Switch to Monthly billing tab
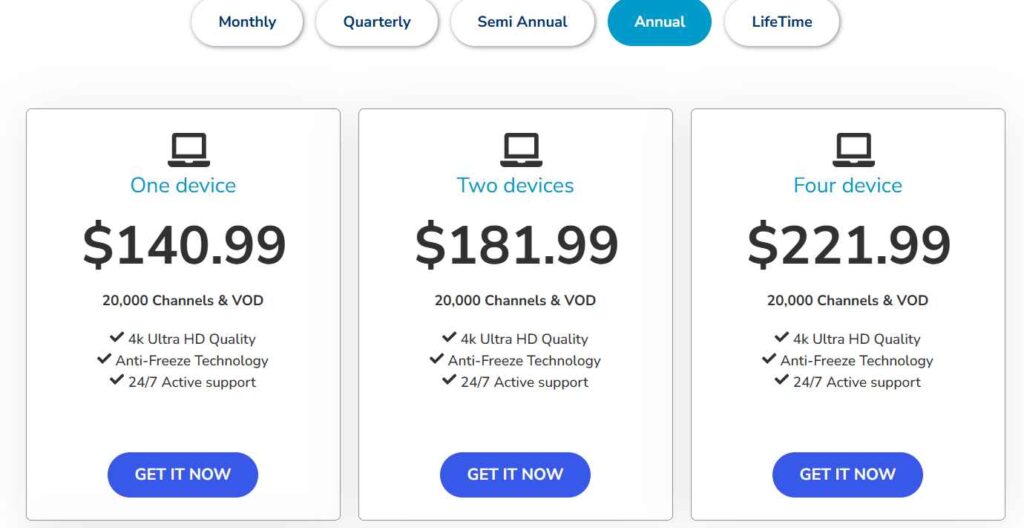Screen dimensions: 1024x528 pyautogui.click(x=247, y=22)
